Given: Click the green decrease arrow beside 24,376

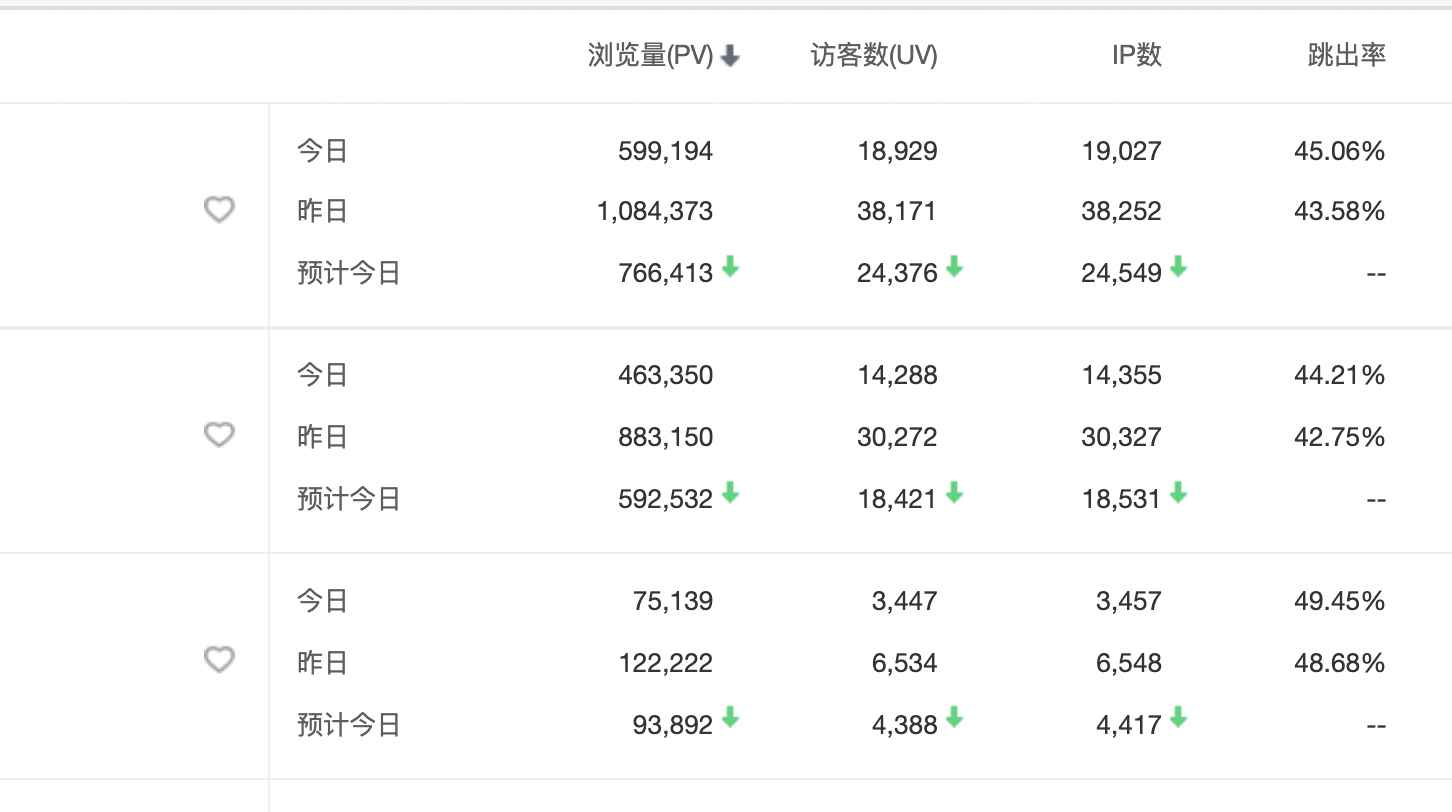Looking at the screenshot, I should click(956, 267).
